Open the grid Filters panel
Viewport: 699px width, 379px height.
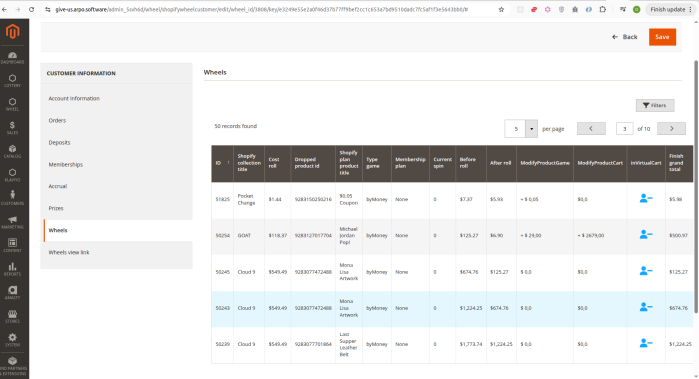click(x=655, y=105)
